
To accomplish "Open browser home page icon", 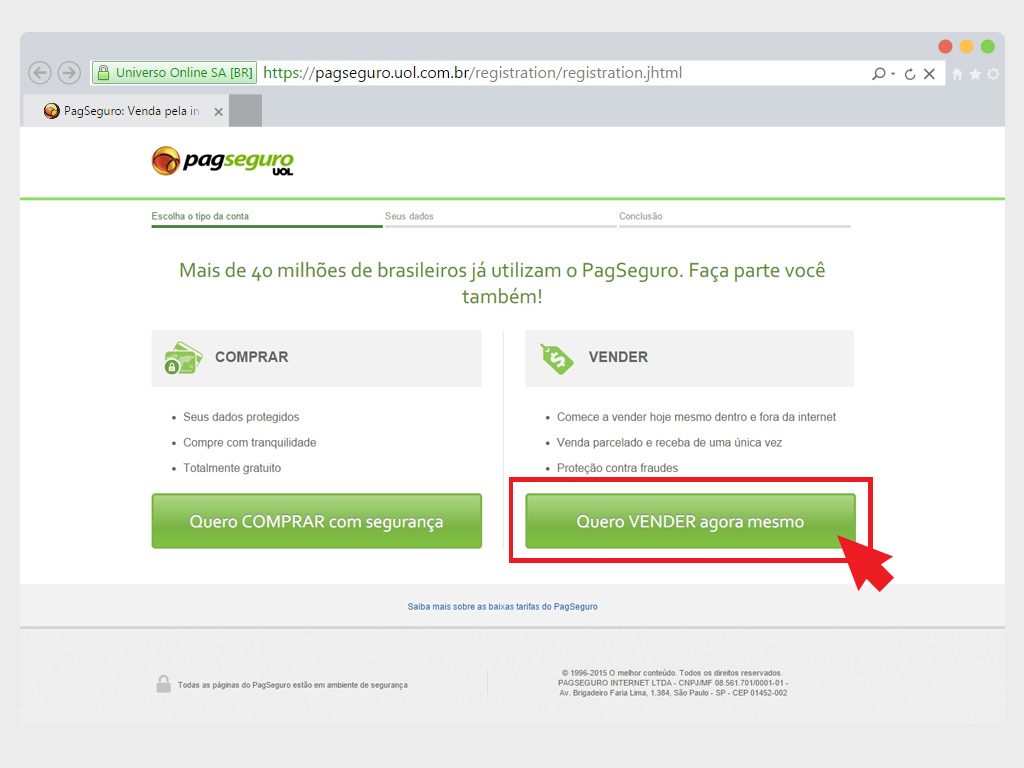I will [957, 74].
